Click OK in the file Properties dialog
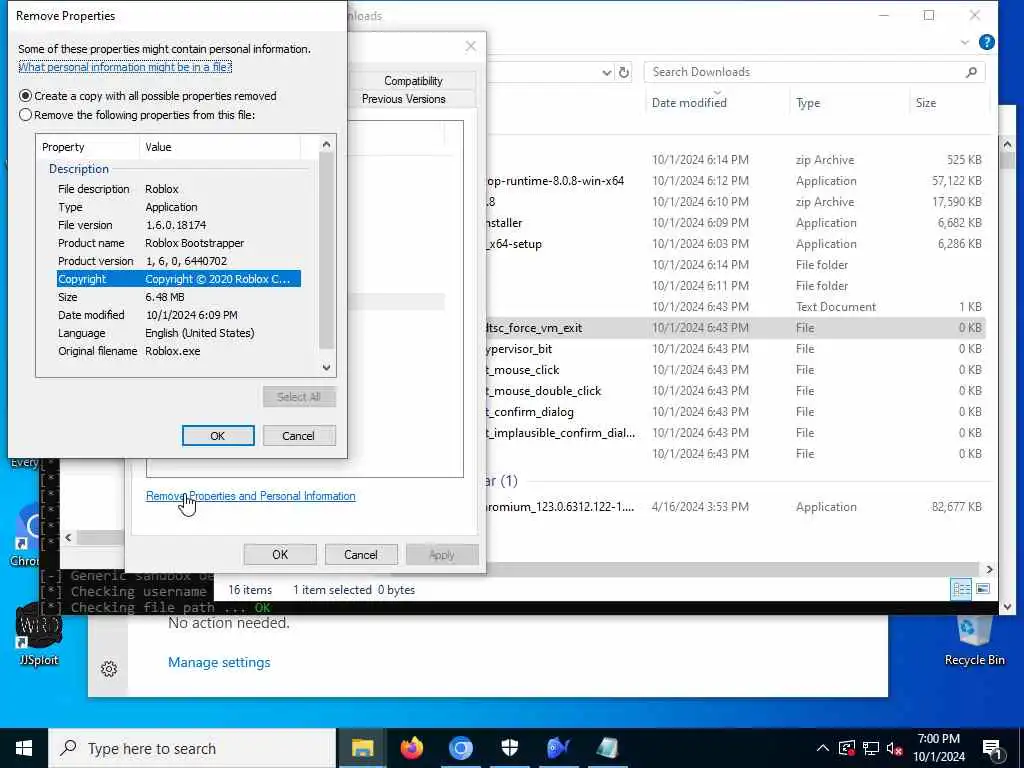This screenshot has width=1024, height=768. (x=280, y=554)
